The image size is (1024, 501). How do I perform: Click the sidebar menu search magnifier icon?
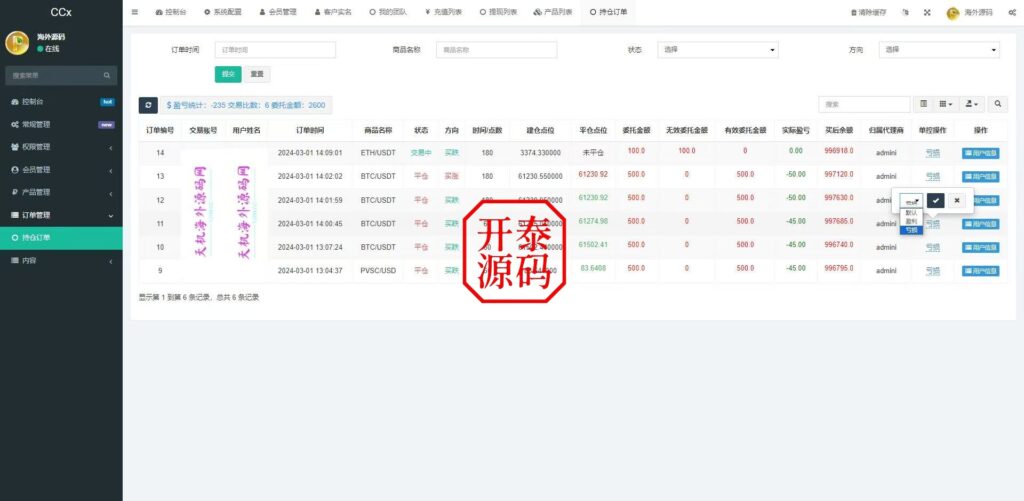107,76
